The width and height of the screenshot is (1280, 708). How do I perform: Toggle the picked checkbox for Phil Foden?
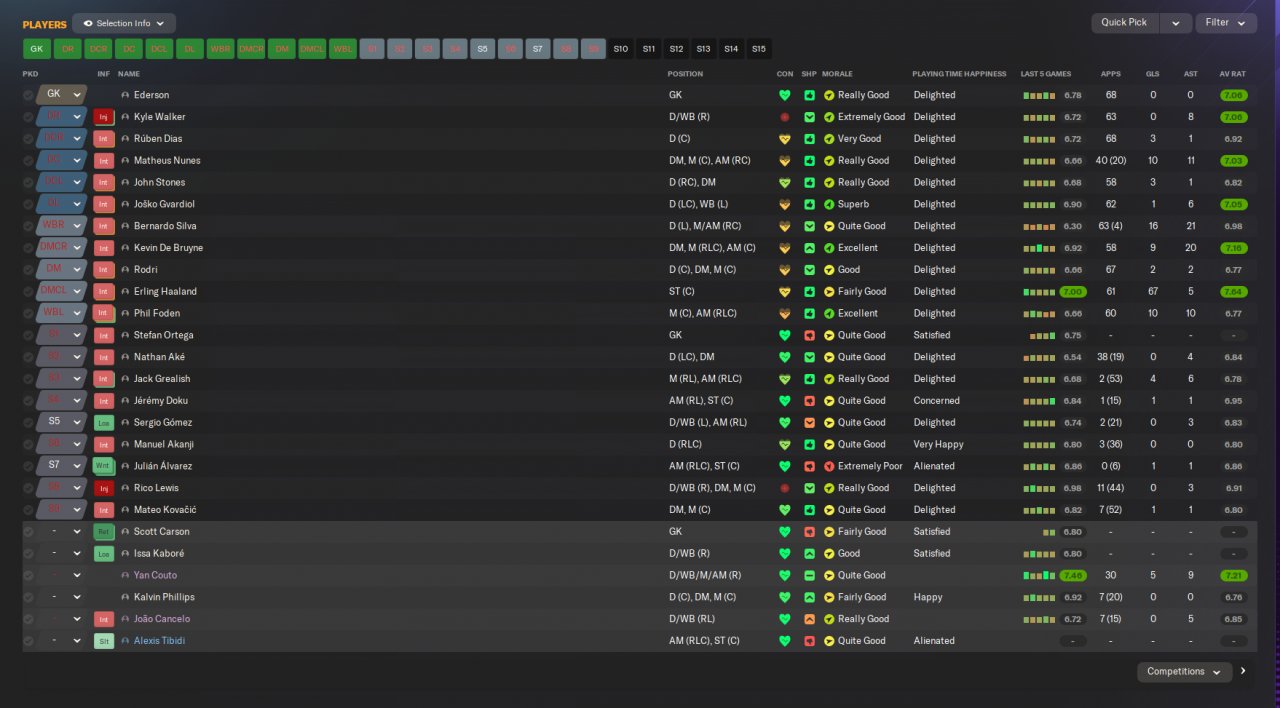click(28, 313)
